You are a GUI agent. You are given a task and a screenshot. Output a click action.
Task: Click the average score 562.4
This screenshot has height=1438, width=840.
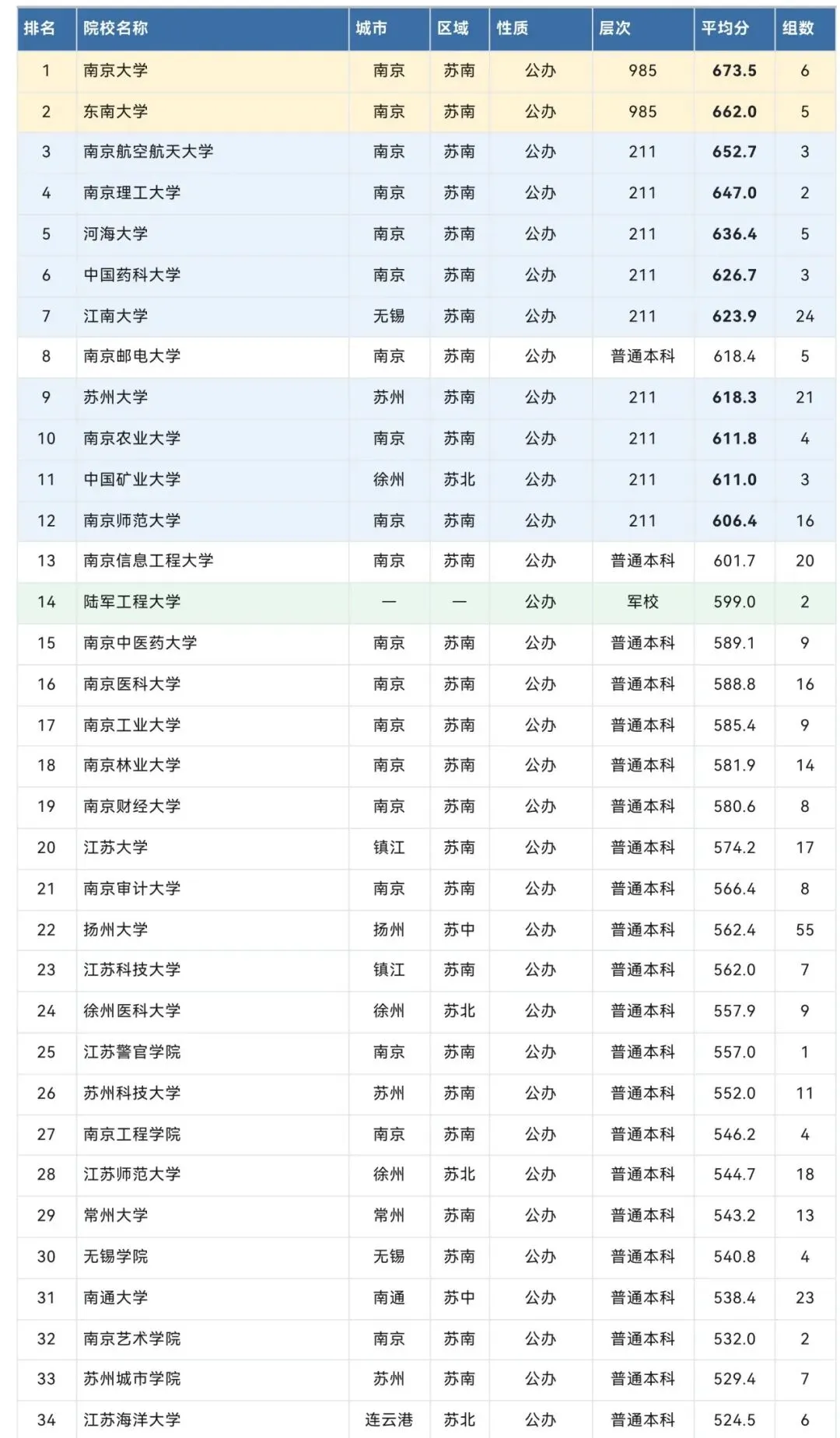[734, 931]
